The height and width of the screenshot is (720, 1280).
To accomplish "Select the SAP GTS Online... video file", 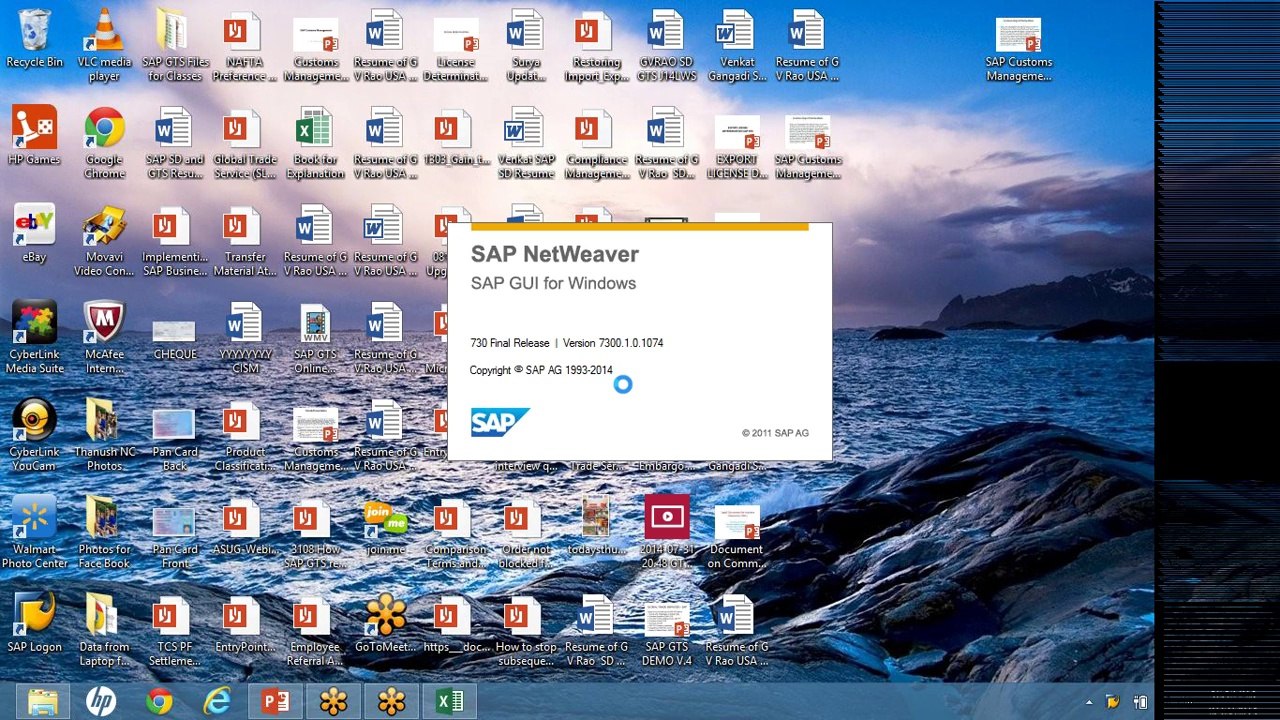I will tap(315, 338).
